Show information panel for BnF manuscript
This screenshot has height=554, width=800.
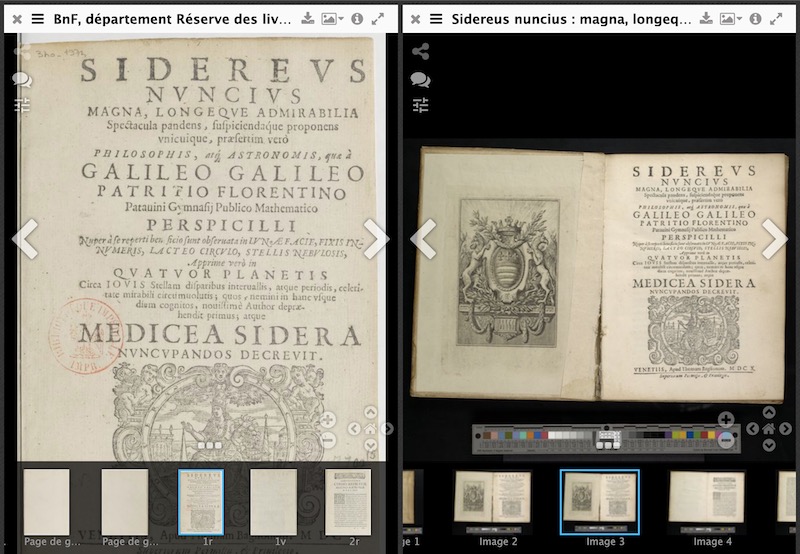point(357,19)
